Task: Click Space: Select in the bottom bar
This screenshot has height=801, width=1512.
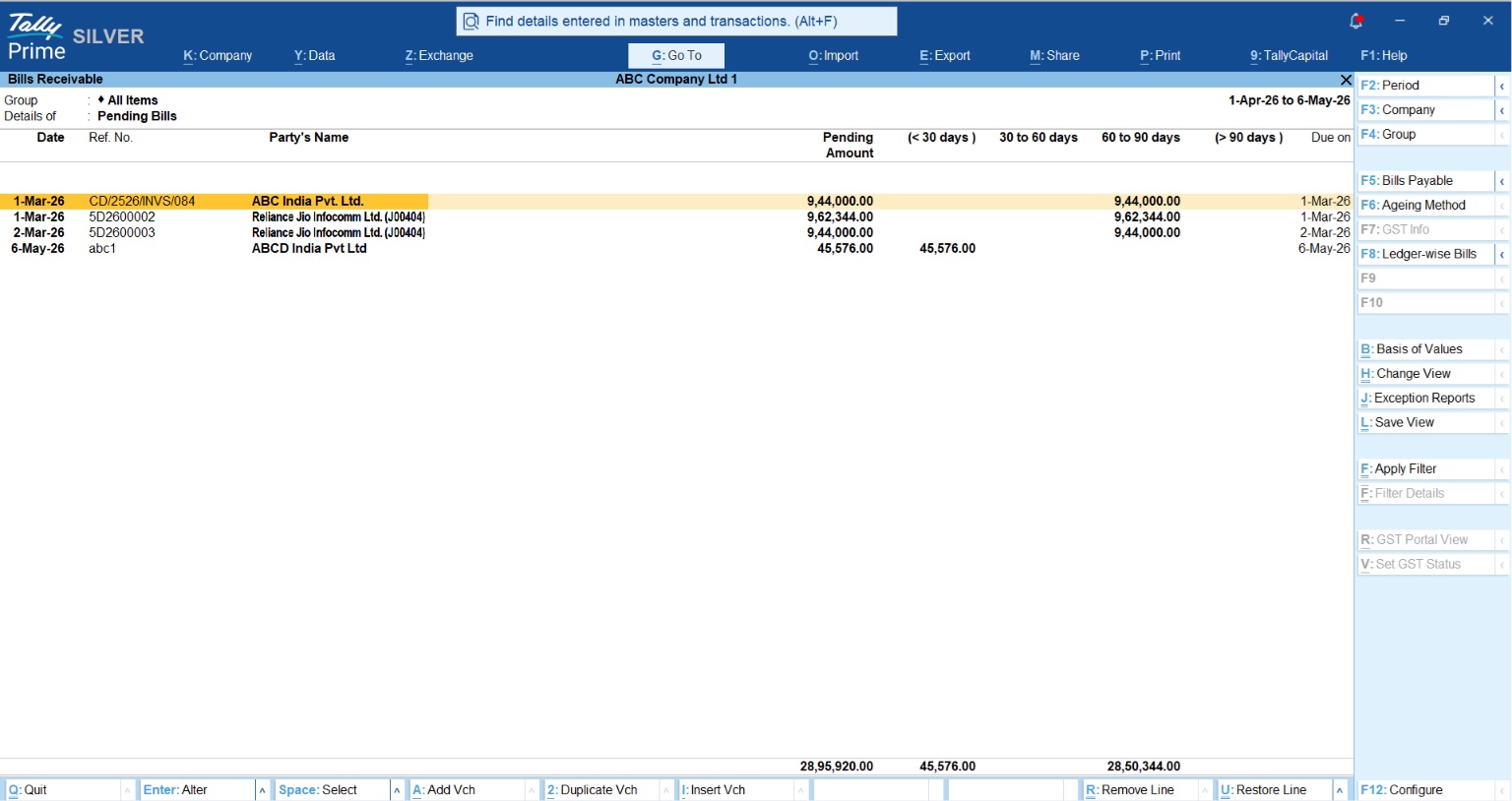Action: point(333,790)
